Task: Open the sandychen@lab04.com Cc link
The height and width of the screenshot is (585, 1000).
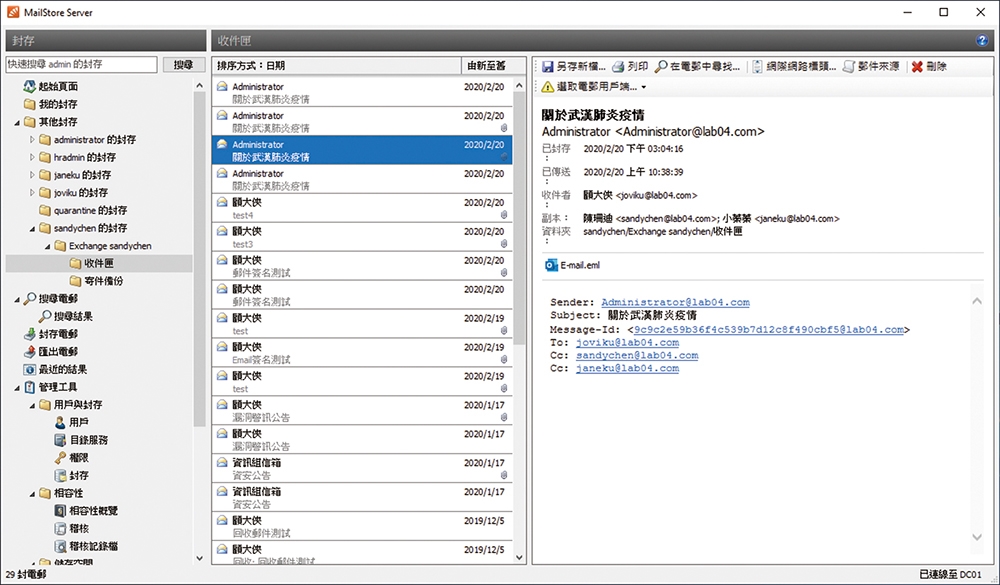Action: click(x=637, y=355)
